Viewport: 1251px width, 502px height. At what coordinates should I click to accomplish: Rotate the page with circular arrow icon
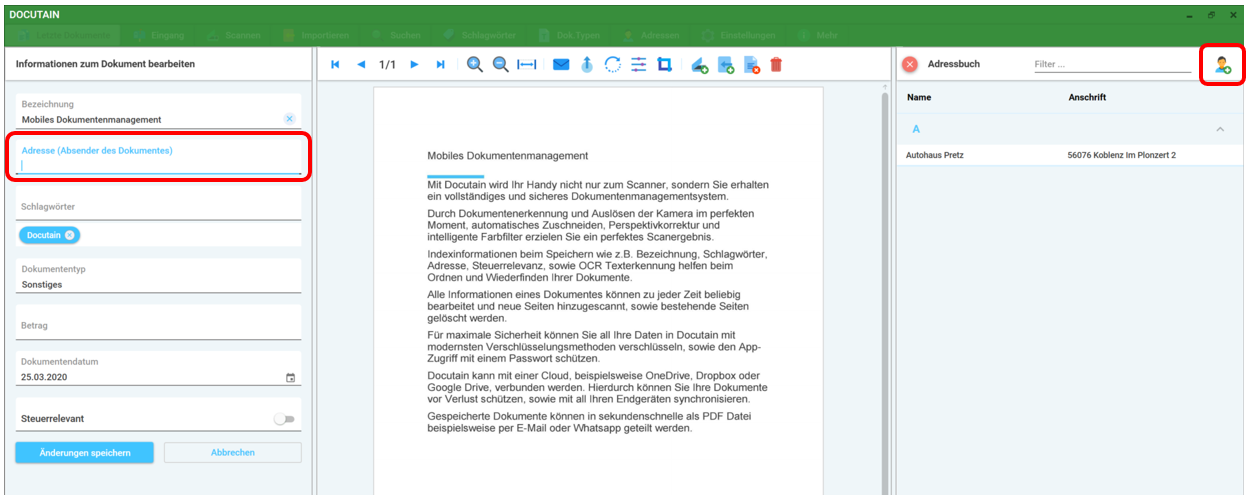click(613, 64)
